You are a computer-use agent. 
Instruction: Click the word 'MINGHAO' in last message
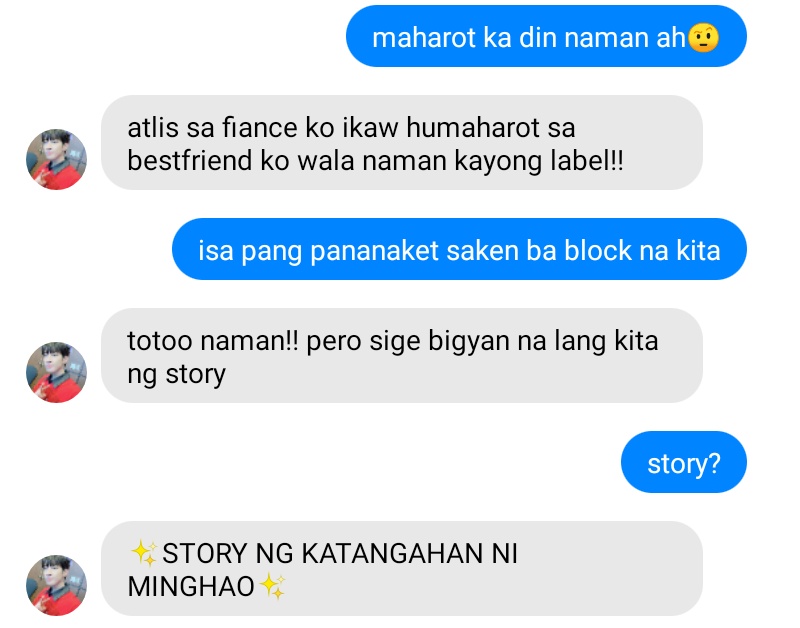(191, 587)
